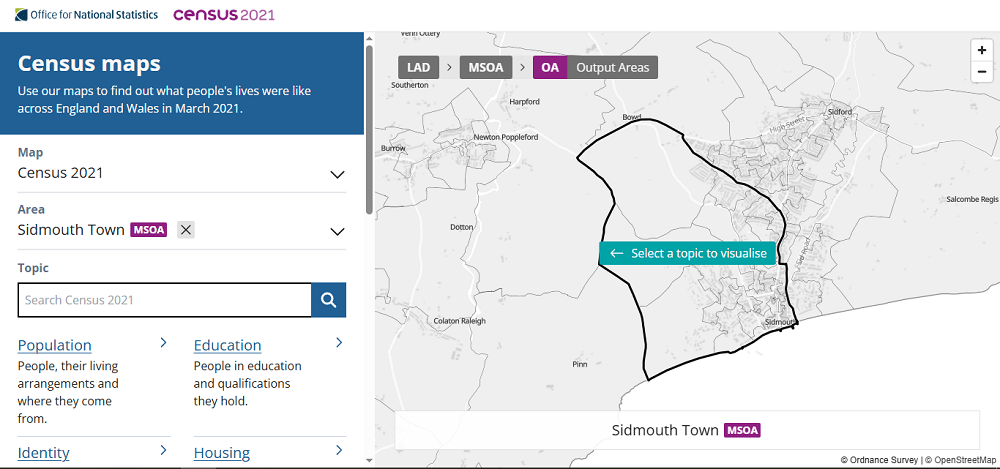Open the Education topic link
Image resolution: width=1000 pixels, height=469 pixels.
tap(227, 345)
